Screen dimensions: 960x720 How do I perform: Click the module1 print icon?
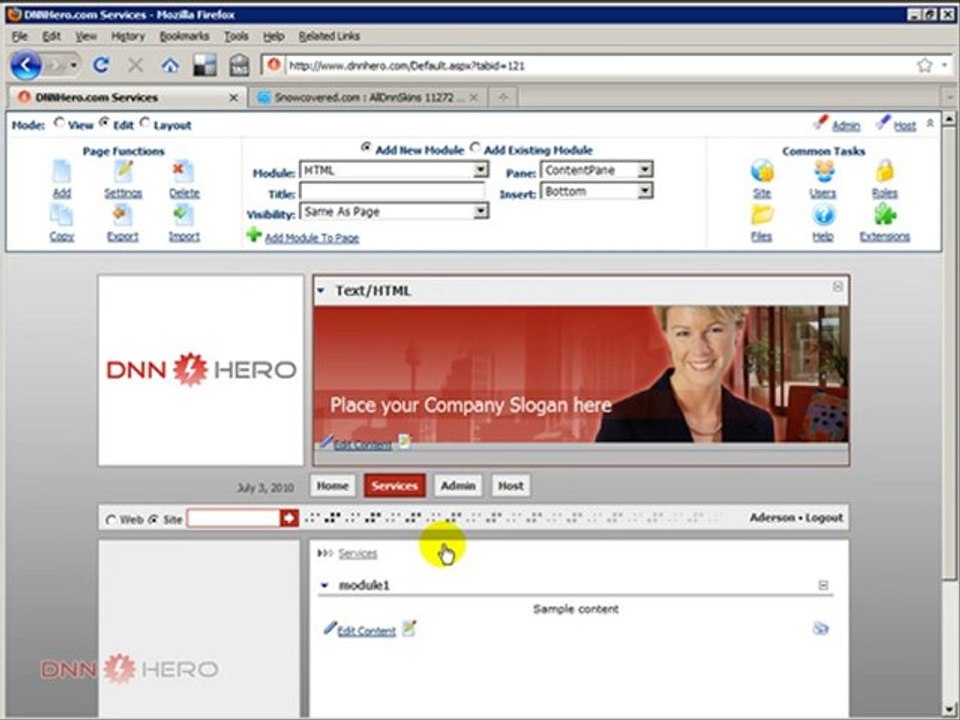(x=820, y=628)
